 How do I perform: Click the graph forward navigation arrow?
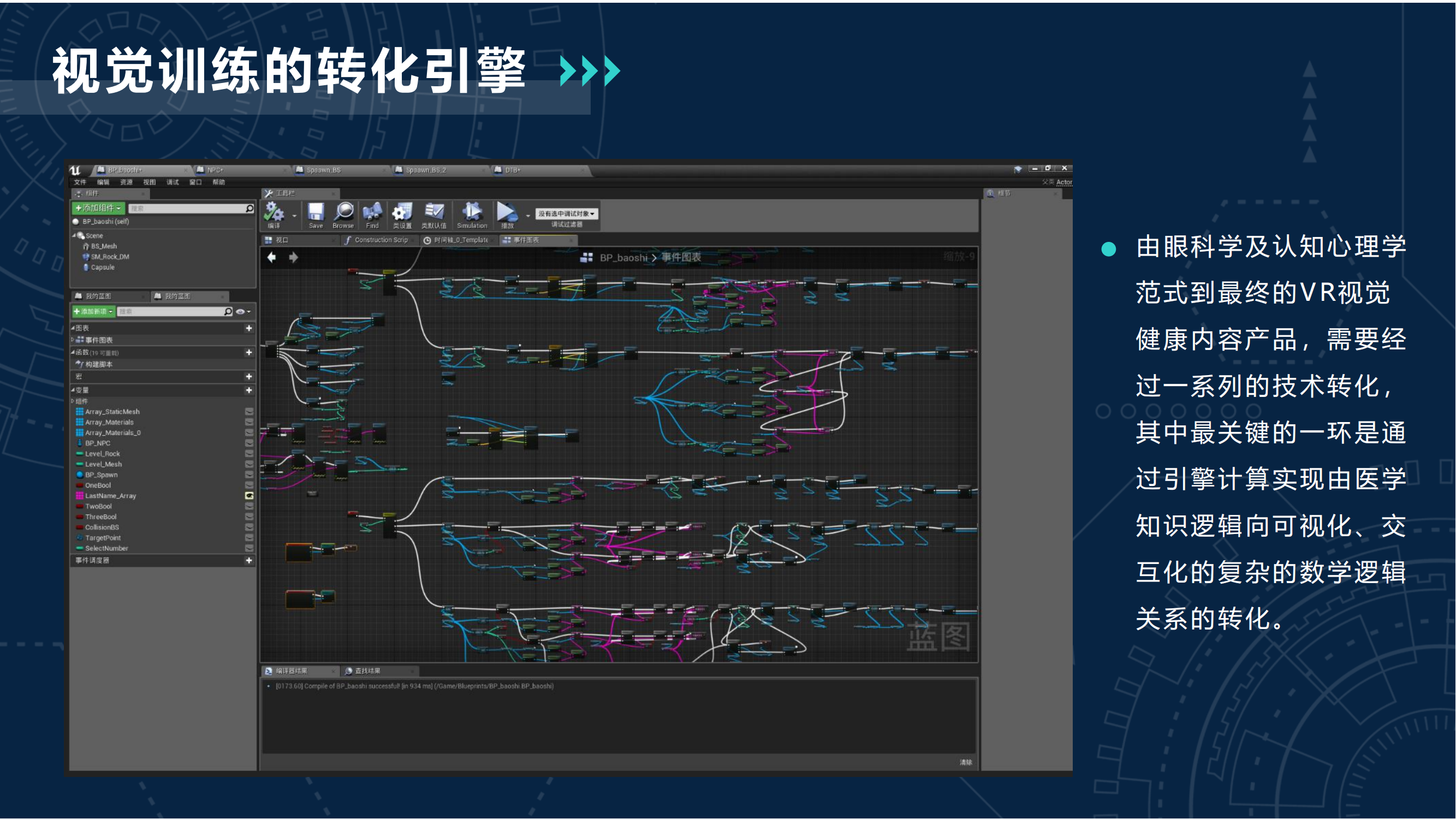(x=293, y=258)
